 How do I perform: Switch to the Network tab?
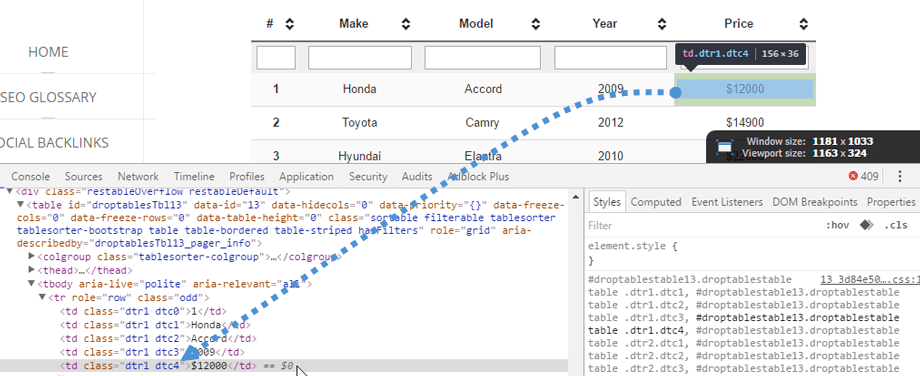138,176
